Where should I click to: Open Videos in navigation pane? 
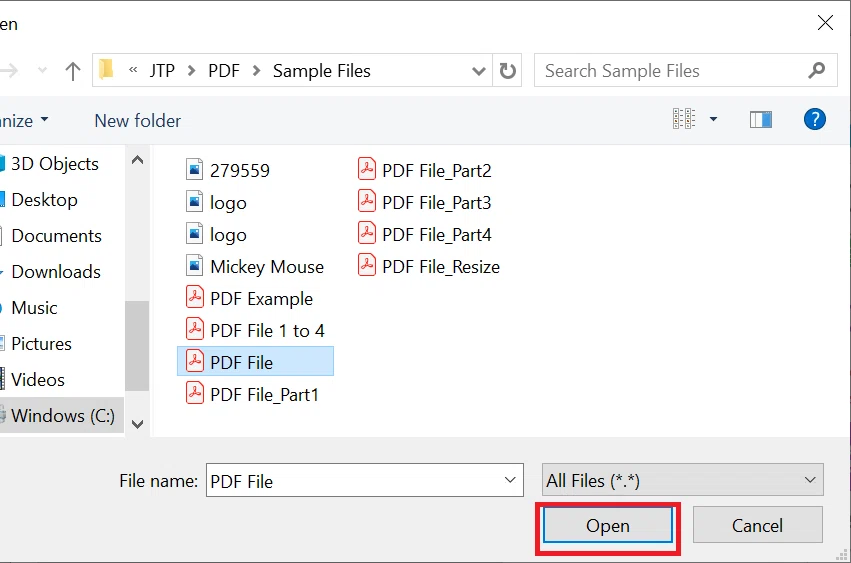tap(37, 379)
